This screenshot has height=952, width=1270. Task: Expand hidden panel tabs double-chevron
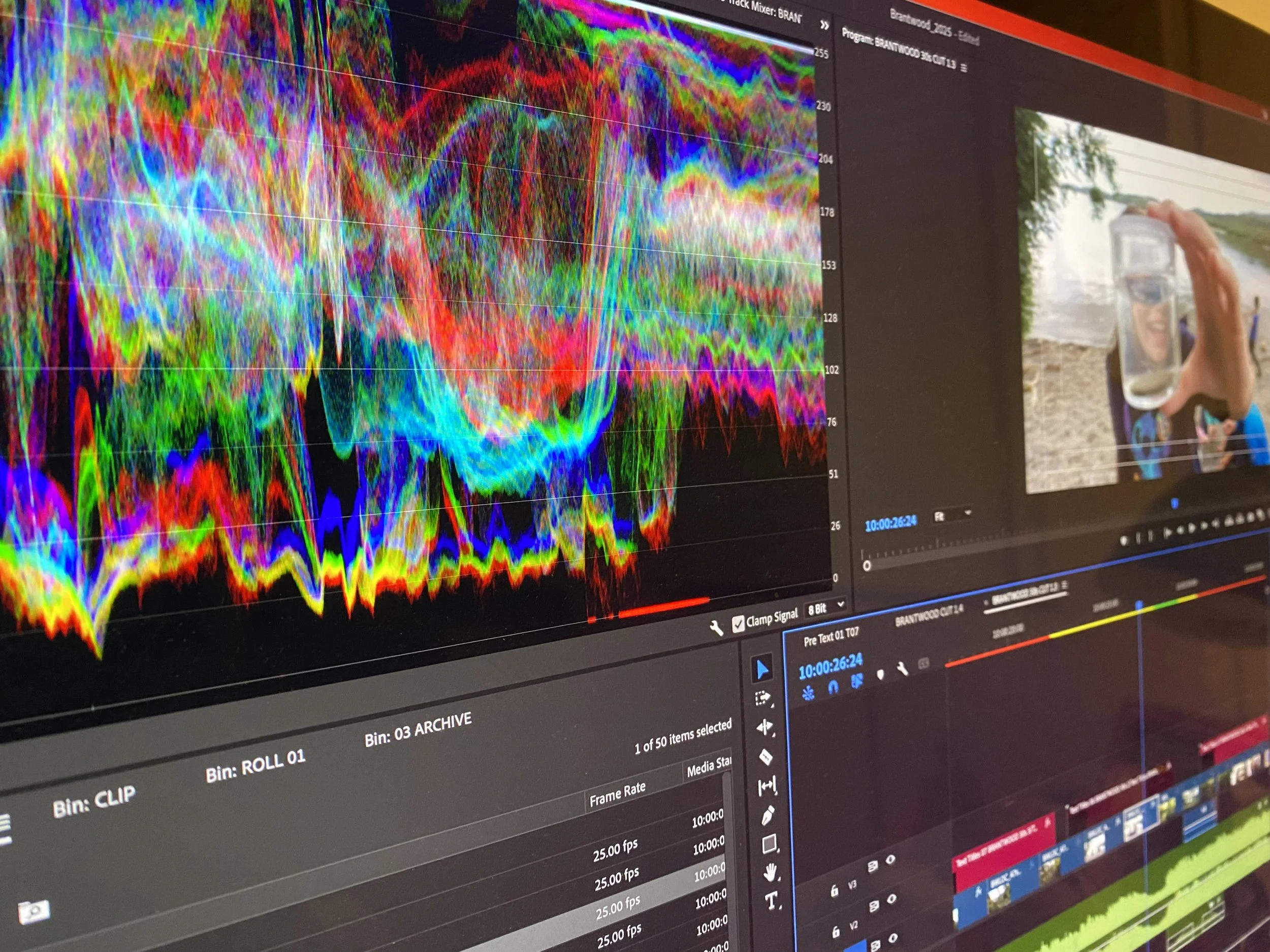[824, 25]
